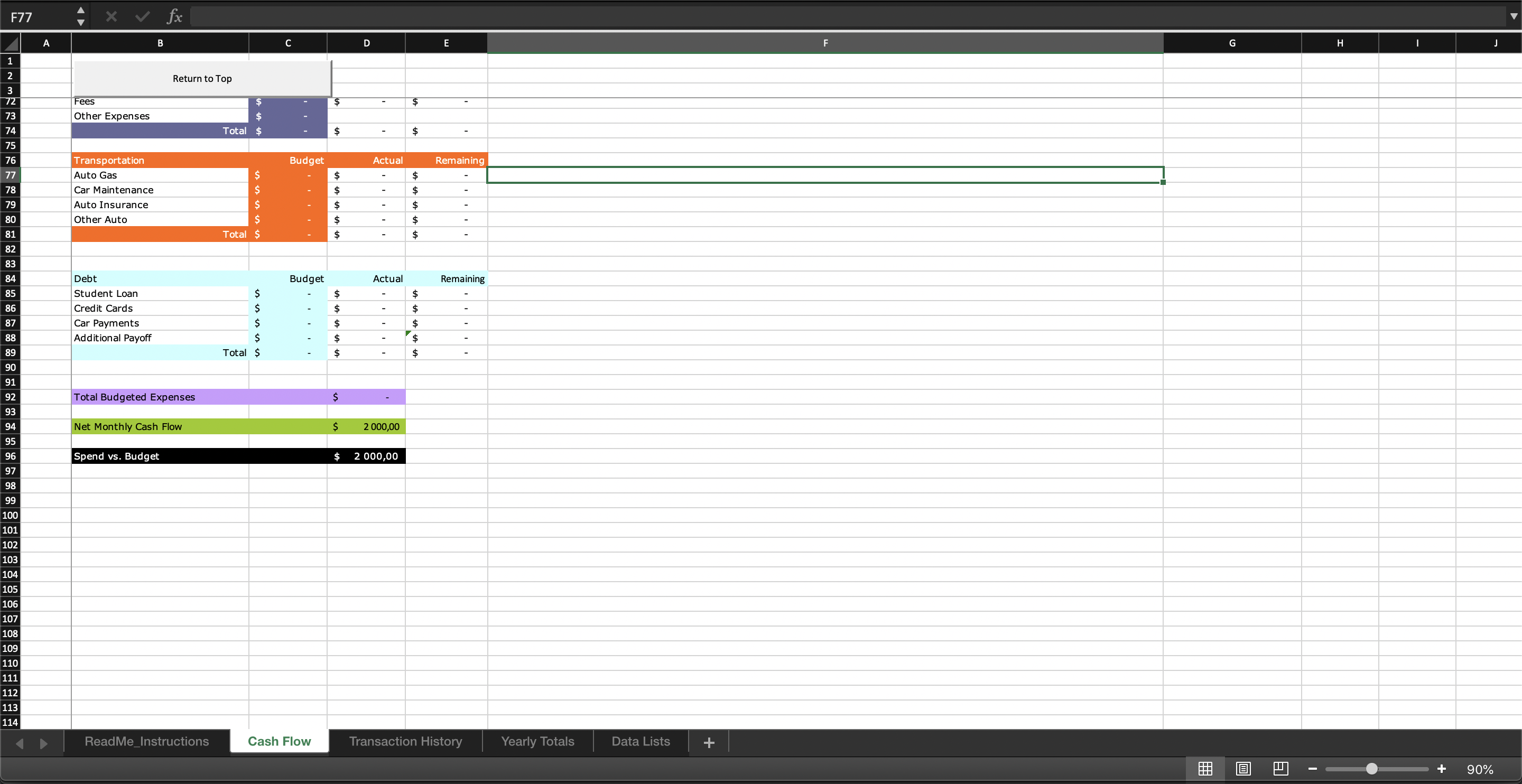The height and width of the screenshot is (784, 1522).
Task: Click the Name Box showing F77
Action: (39, 16)
